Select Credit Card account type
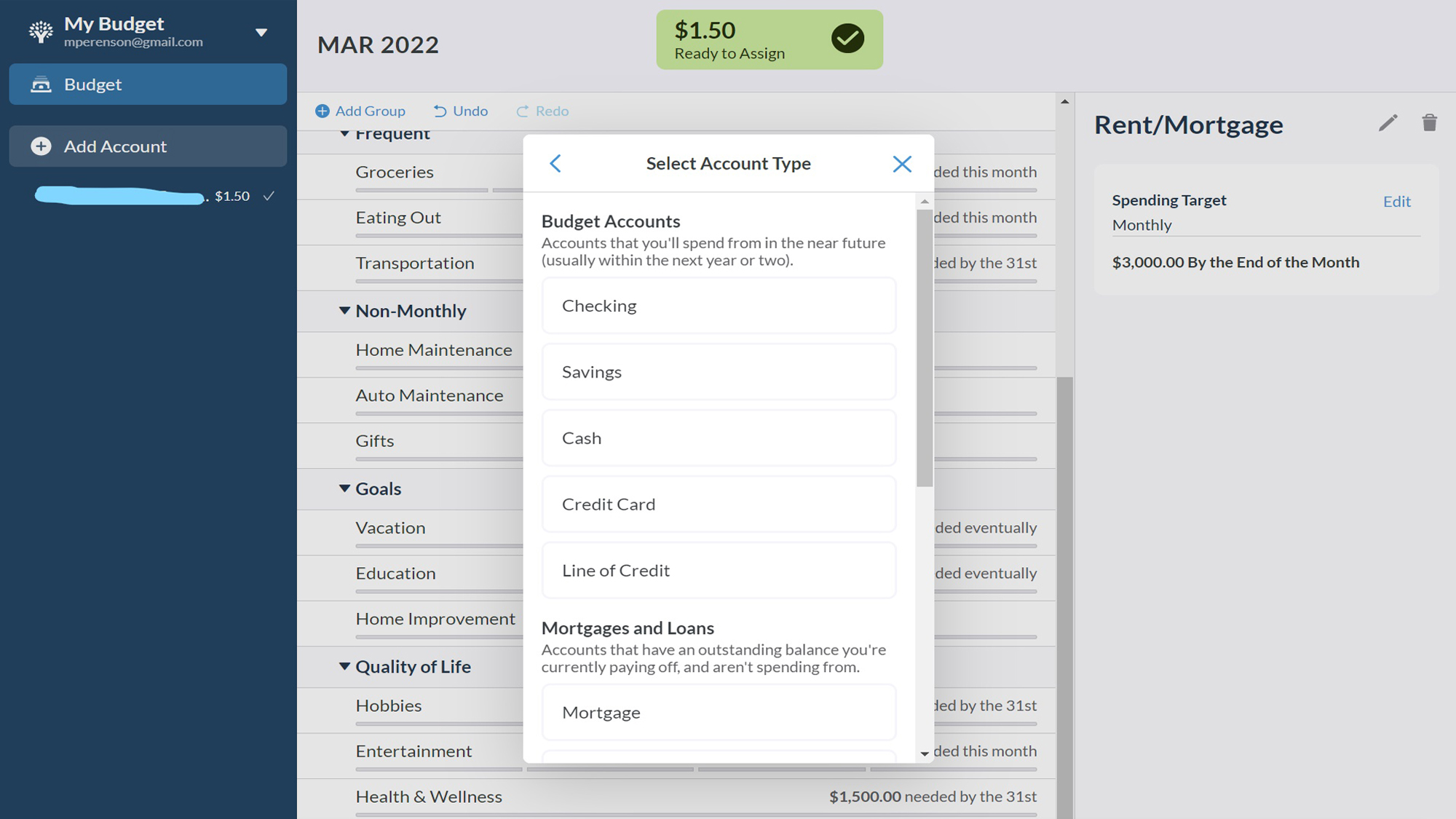The image size is (1456, 819). (x=719, y=505)
